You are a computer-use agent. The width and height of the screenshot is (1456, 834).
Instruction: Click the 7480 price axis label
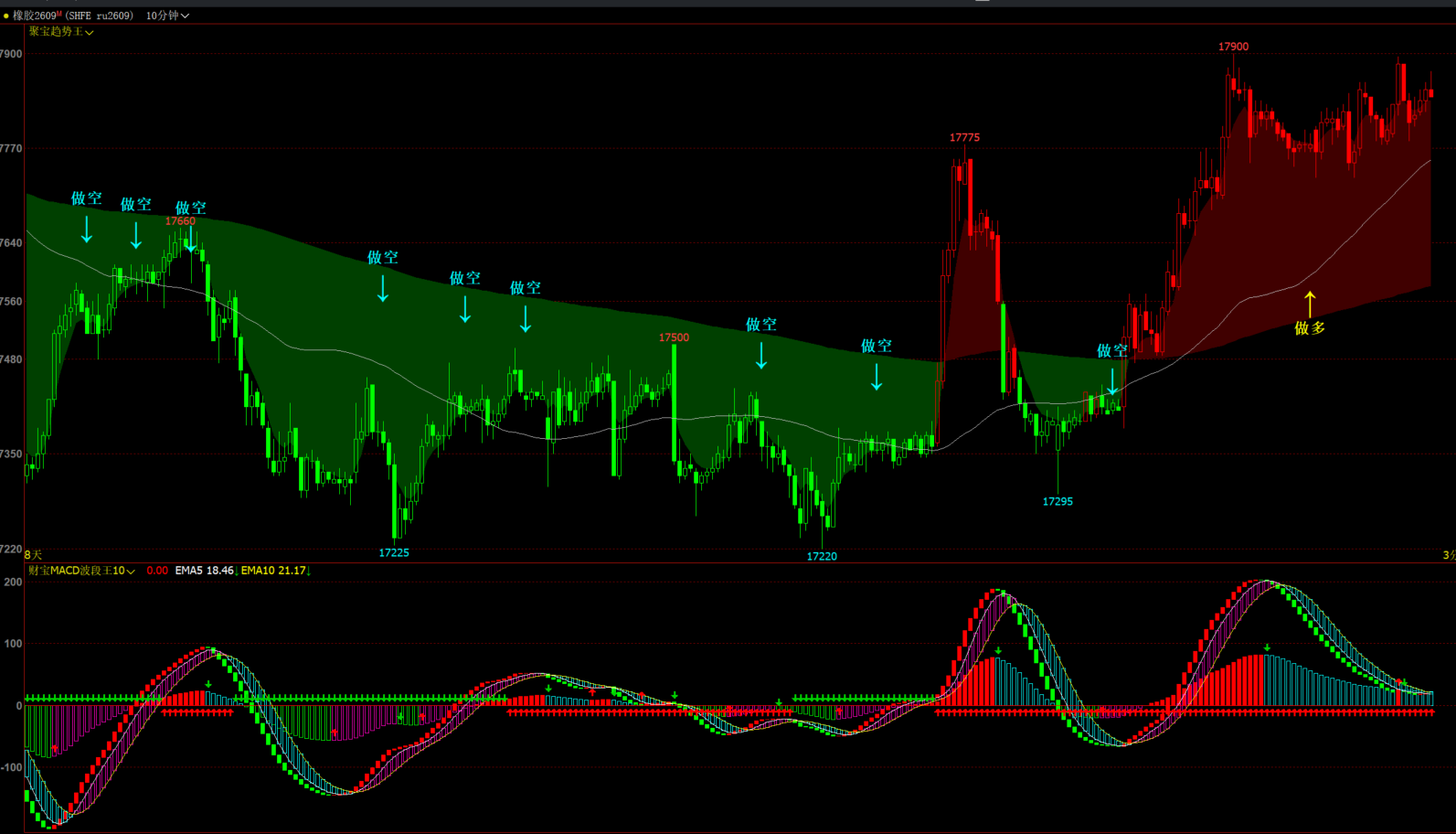[11, 359]
